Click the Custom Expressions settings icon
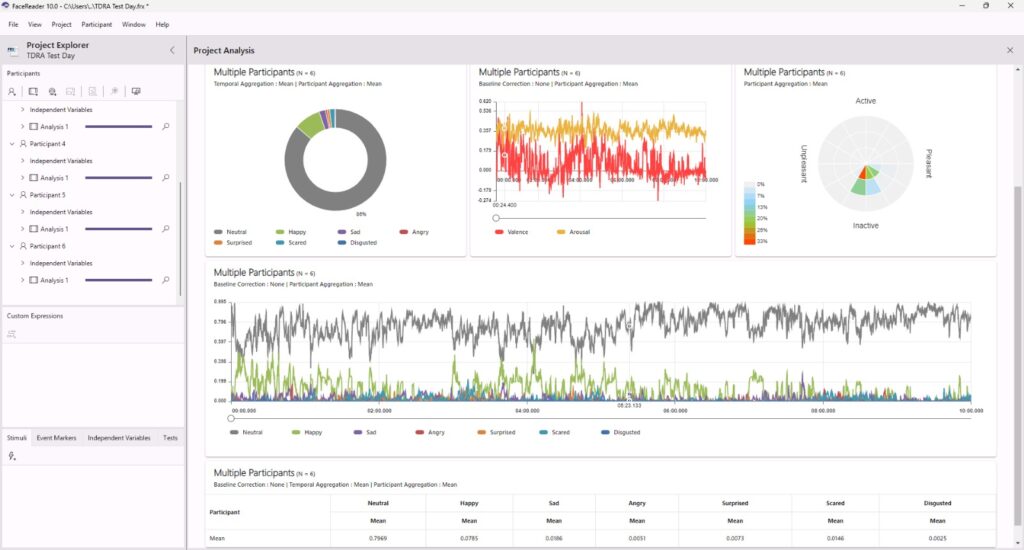The width and height of the screenshot is (1024, 550). (x=12, y=334)
